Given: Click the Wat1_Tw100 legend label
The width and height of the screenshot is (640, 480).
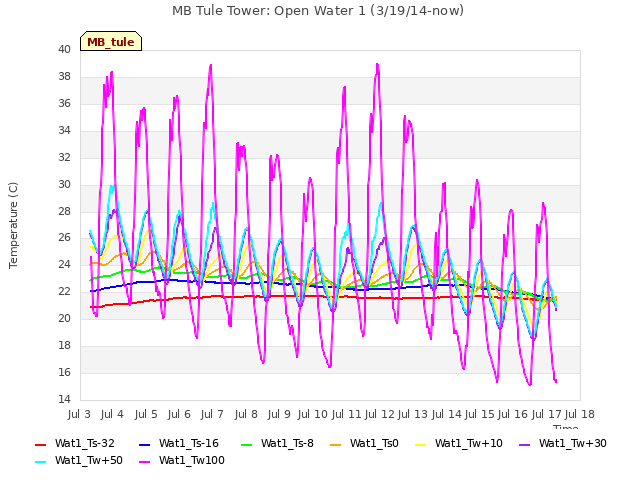Looking at the screenshot, I should click(192, 460).
